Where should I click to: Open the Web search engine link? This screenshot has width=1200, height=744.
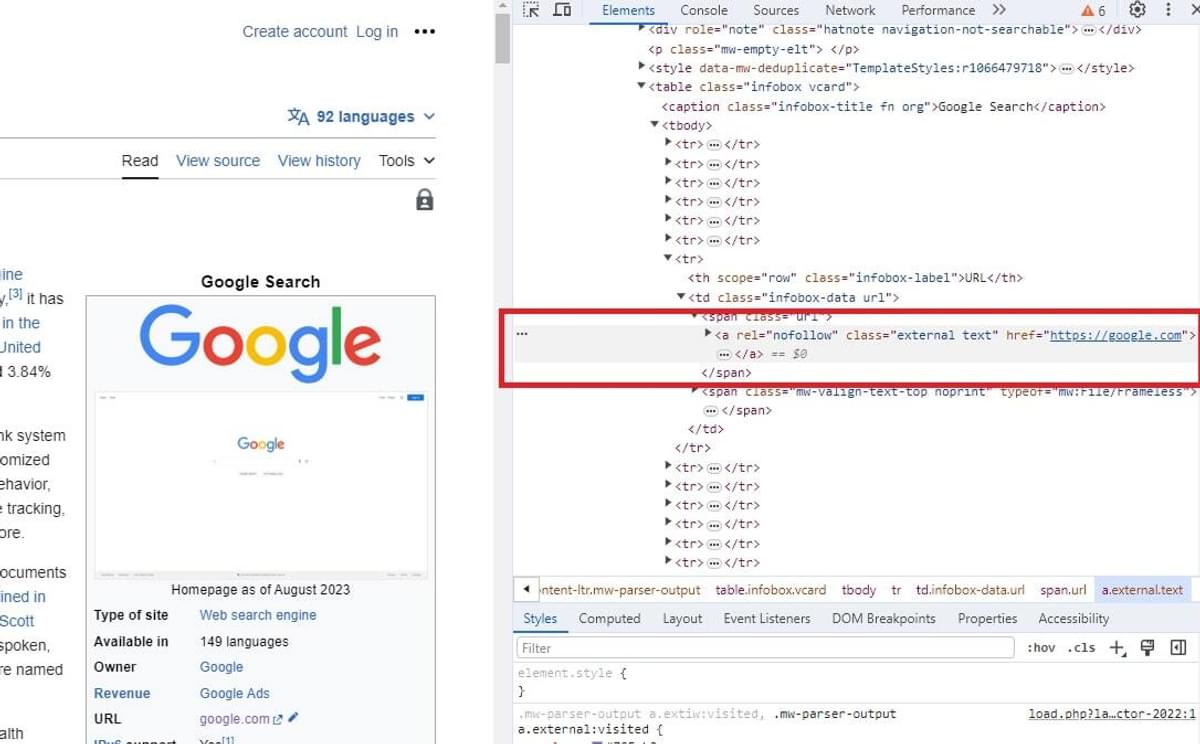[258, 615]
